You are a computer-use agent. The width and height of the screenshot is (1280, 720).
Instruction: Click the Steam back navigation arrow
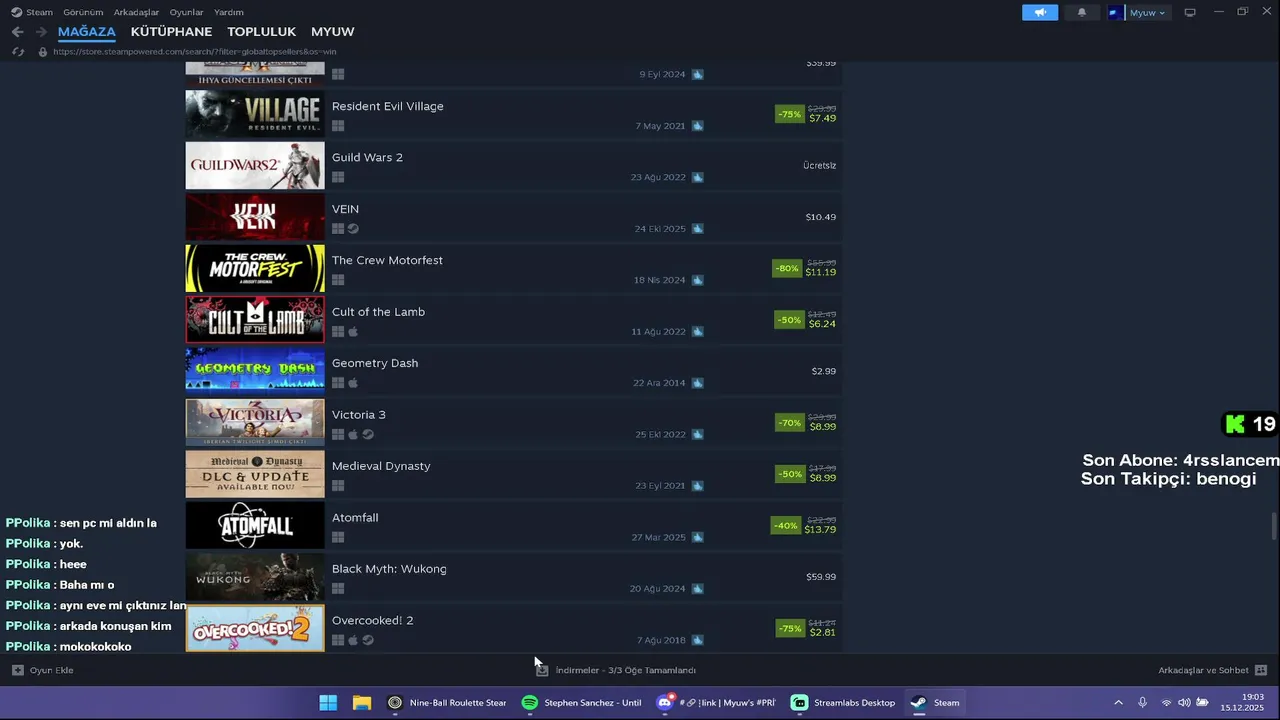(17, 32)
